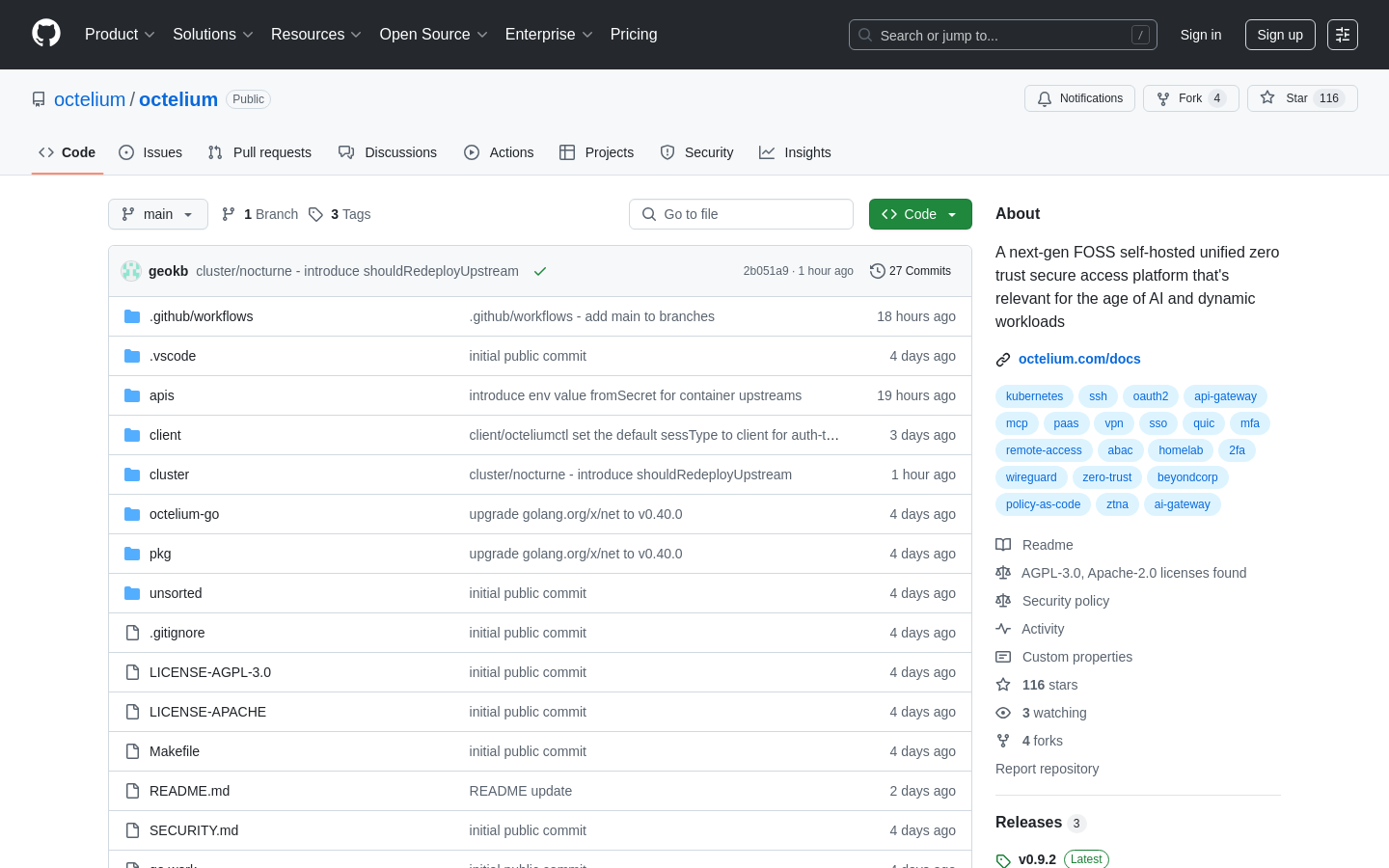This screenshot has height=868, width=1389.
Task: Open the octelium.com/docs link
Action: tap(1079, 359)
